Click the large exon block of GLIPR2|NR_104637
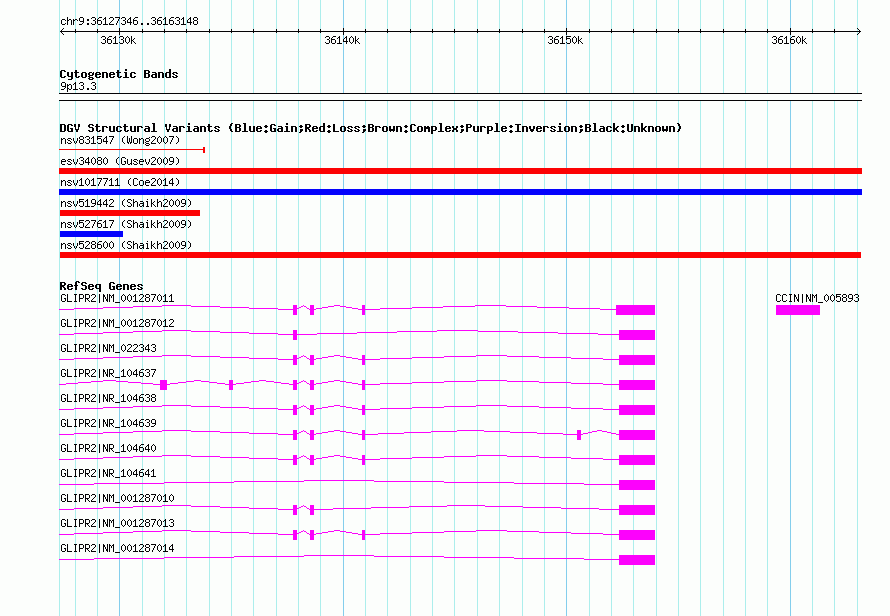The image size is (890, 616). pos(637,385)
